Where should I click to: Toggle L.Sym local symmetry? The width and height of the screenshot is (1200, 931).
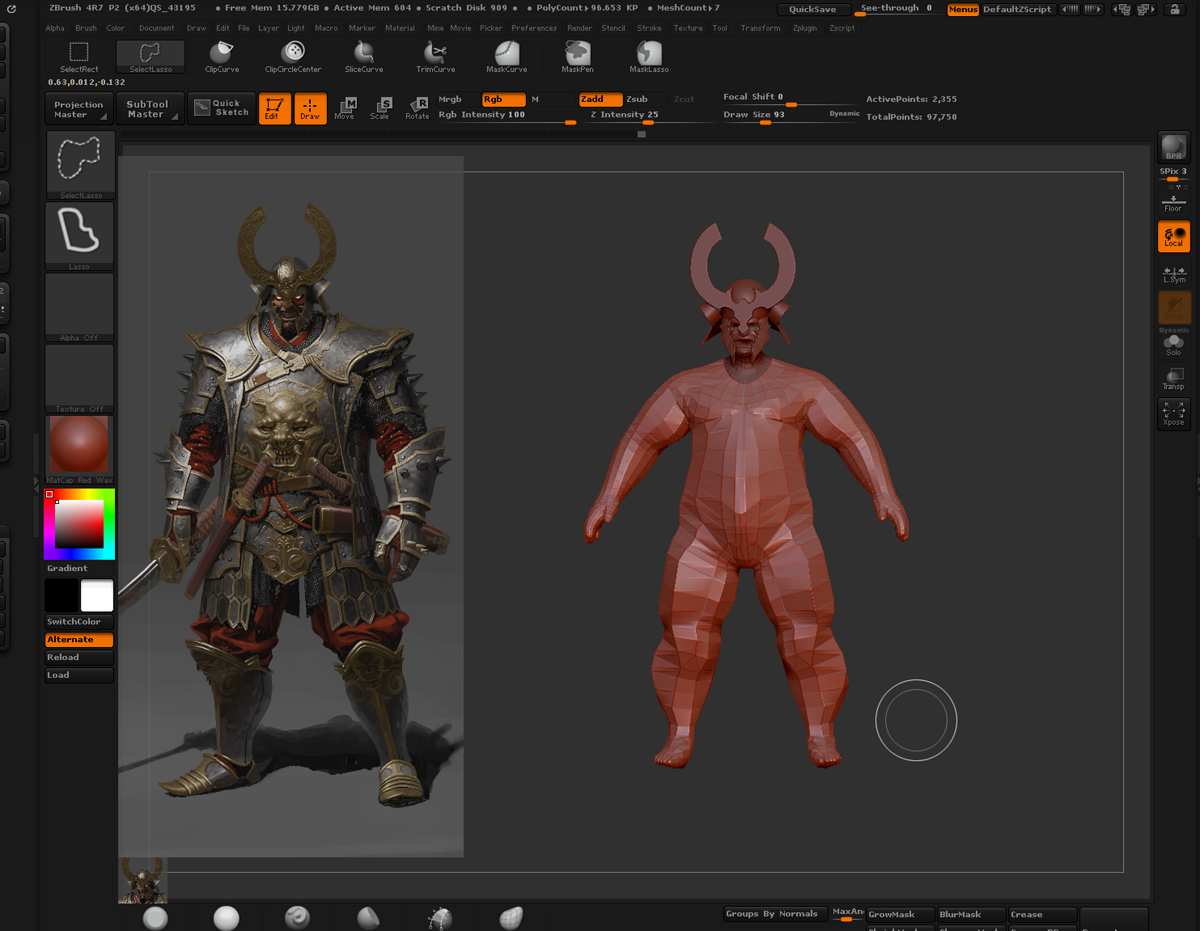pos(1174,273)
